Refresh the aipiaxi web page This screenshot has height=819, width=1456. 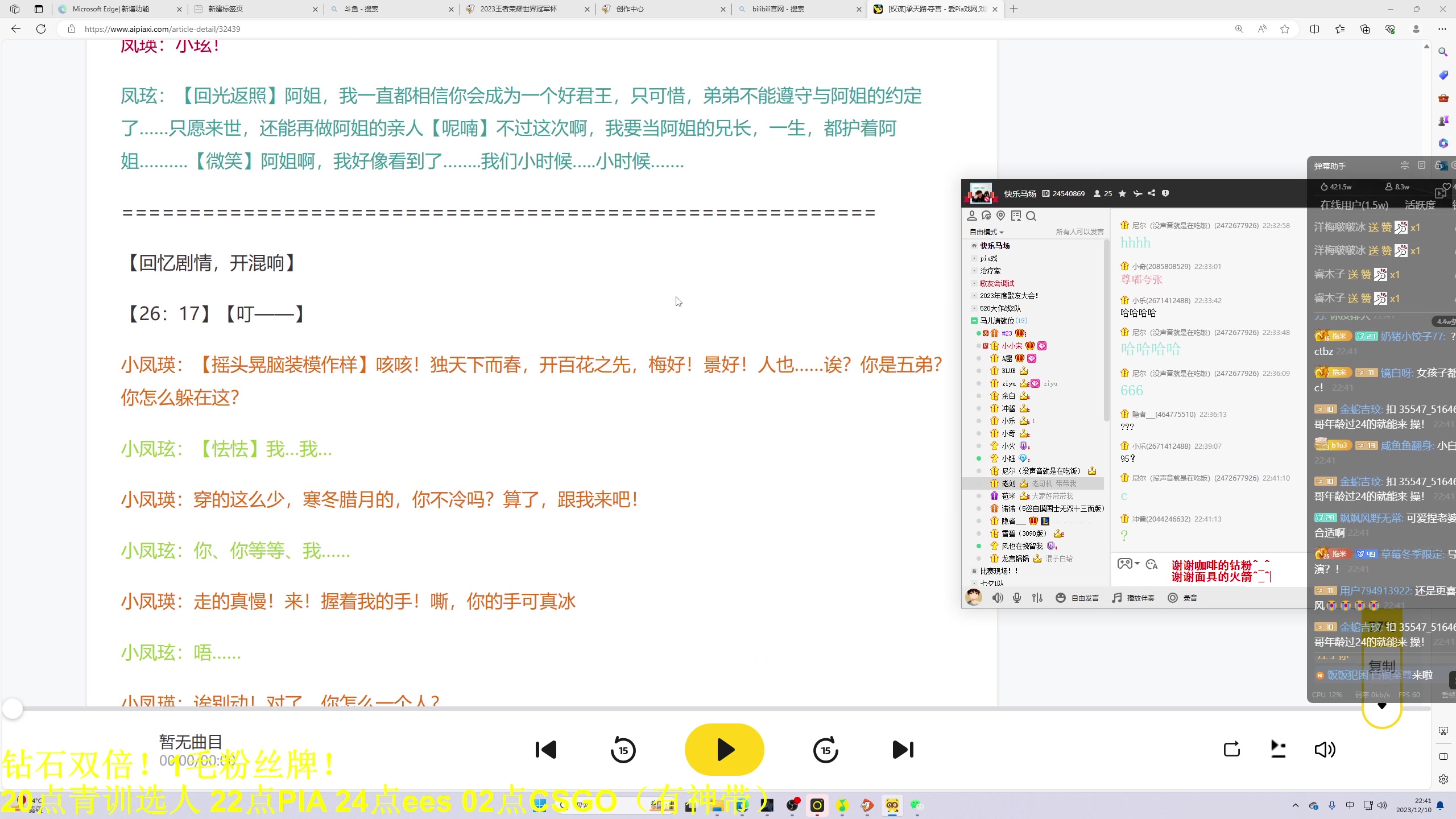[x=41, y=29]
